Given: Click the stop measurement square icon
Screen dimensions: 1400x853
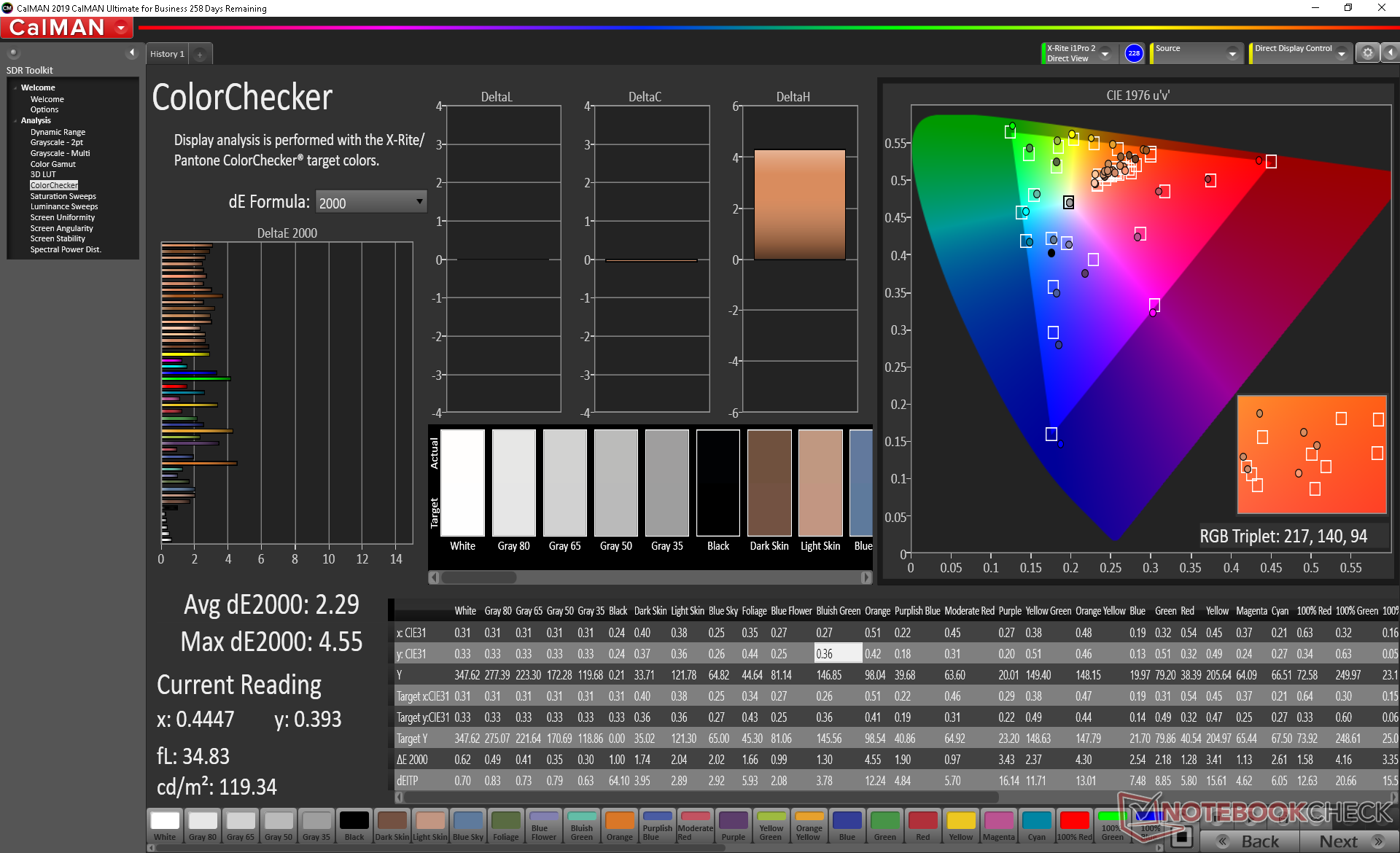Looking at the screenshot, I should click(x=1181, y=836).
